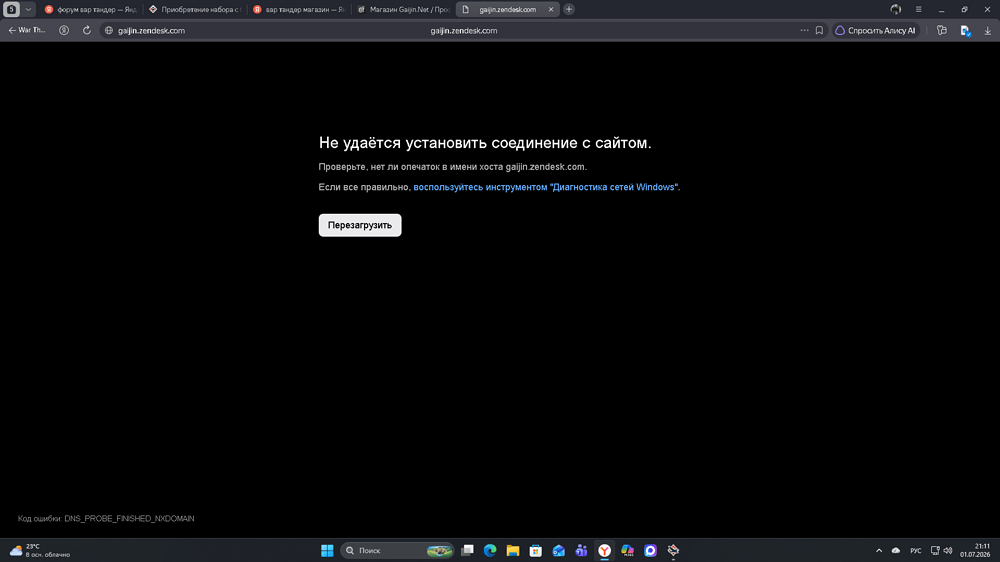Bookmark this page using the bookmark icon
This screenshot has width=1000, height=562.
[x=820, y=30]
